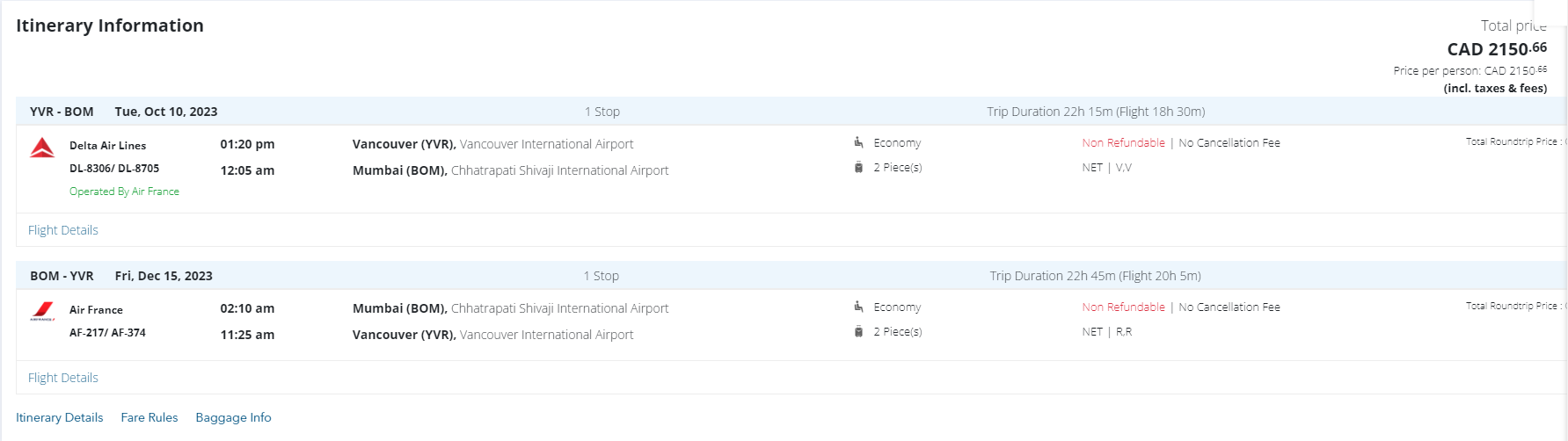Expand Flight Details for Air France return
The height and width of the screenshot is (441, 1568).
point(63,378)
